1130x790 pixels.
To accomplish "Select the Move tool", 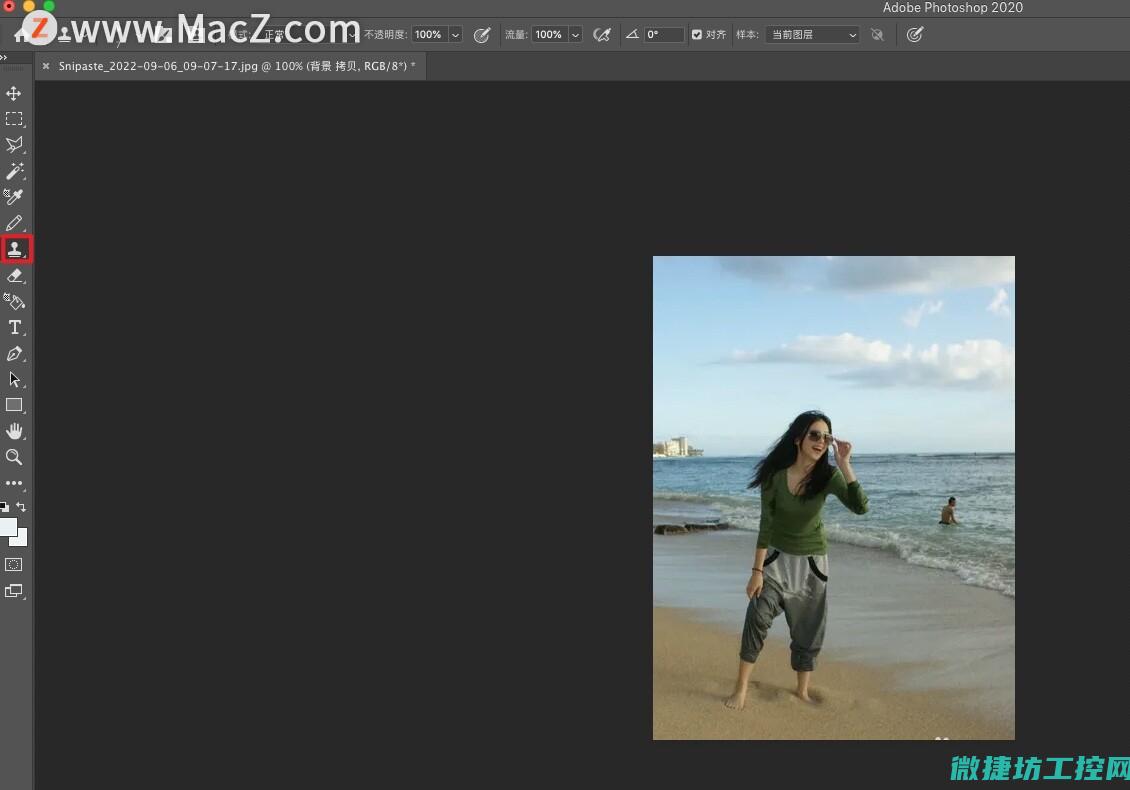I will click(14, 93).
